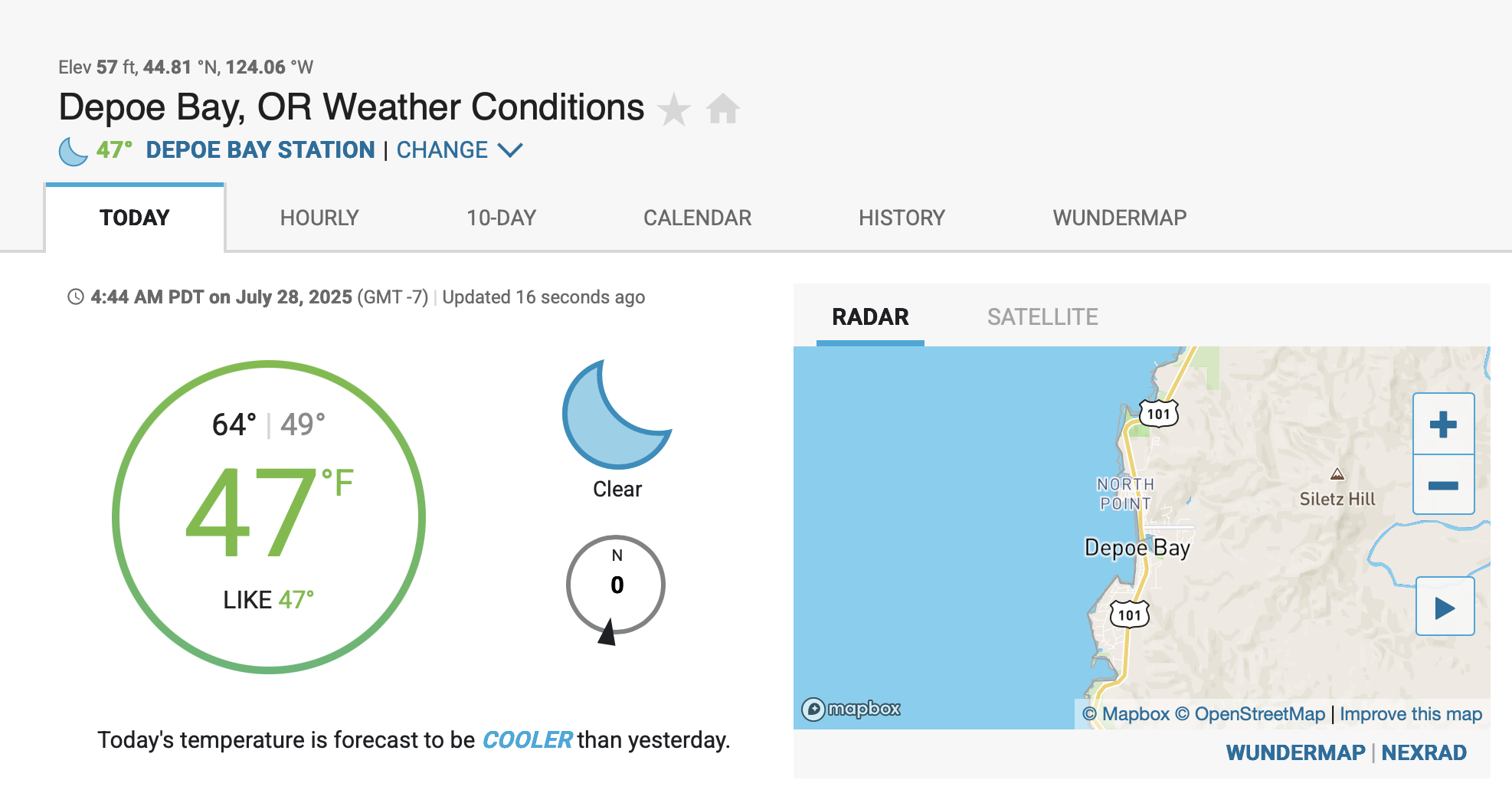Open the Mapbox logo on the map

coord(853,710)
